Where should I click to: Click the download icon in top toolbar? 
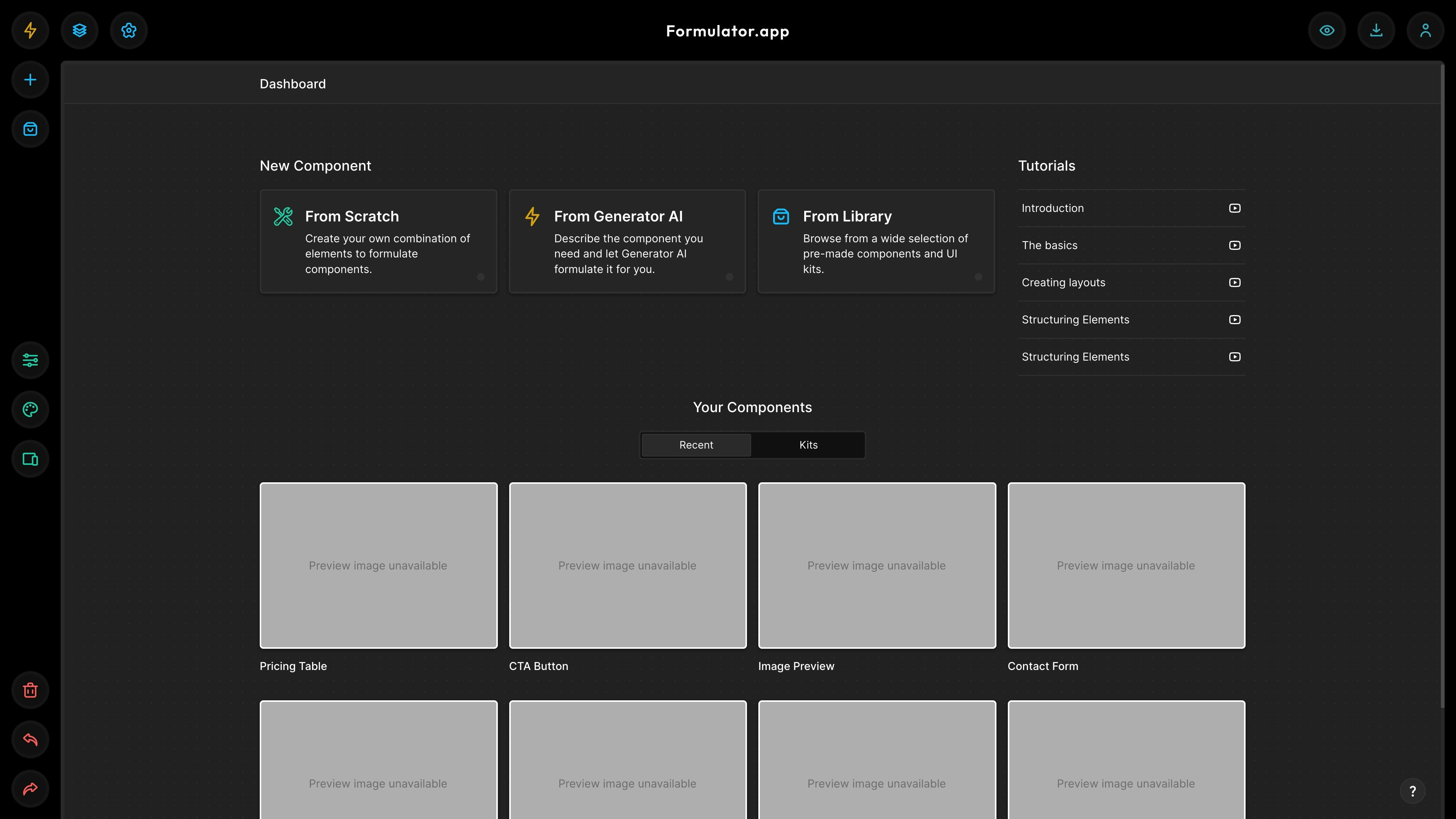point(1376,30)
